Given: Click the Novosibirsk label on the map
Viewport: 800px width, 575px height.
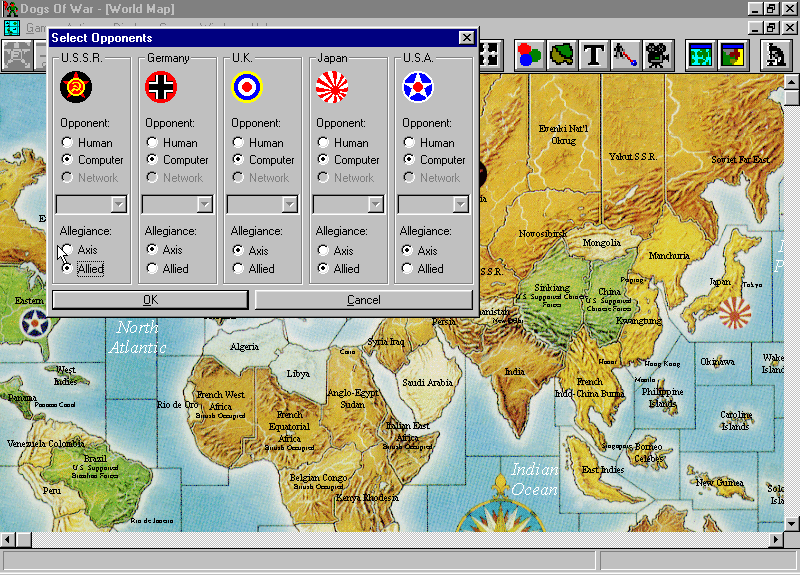Looking at the screenshot, I should [543, 234].
